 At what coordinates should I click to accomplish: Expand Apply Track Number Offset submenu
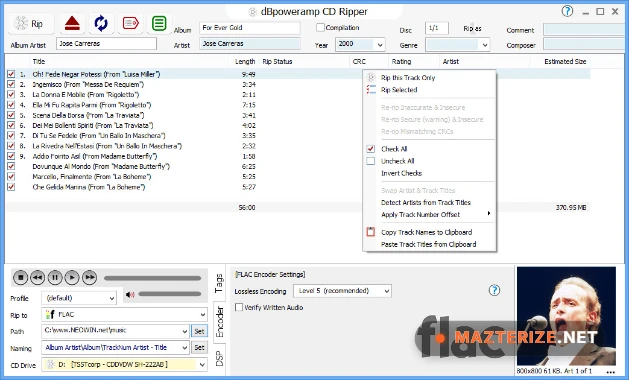(x=429, y=214)
